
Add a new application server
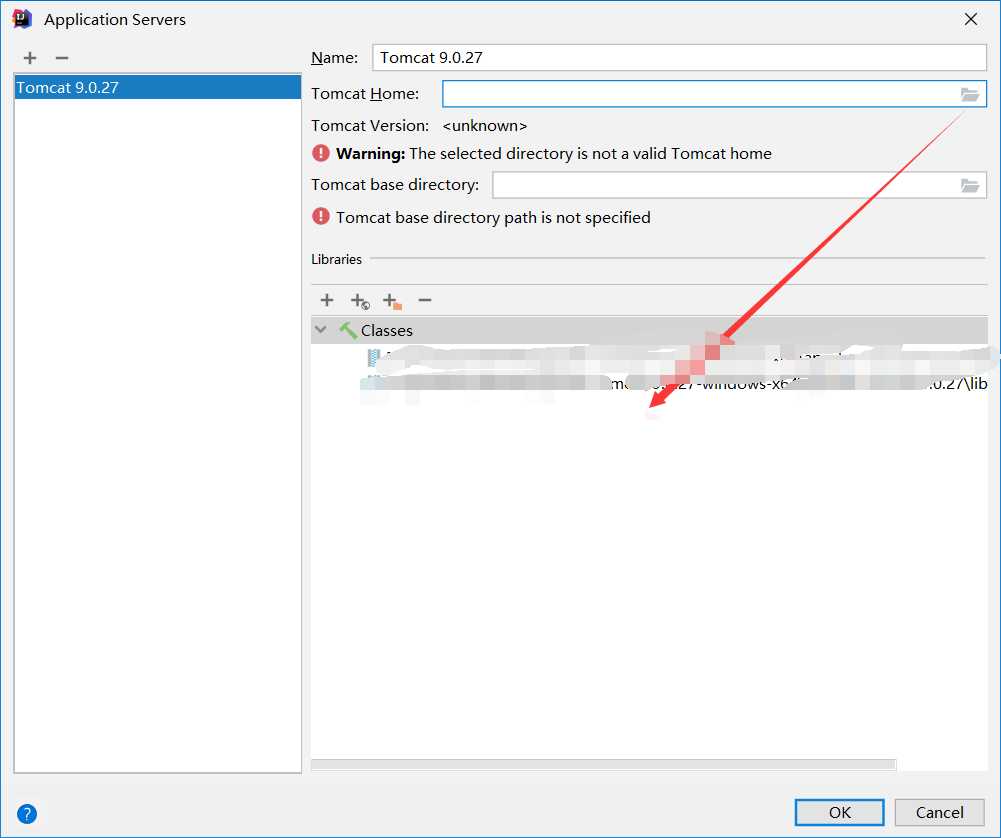coord(30,58)
